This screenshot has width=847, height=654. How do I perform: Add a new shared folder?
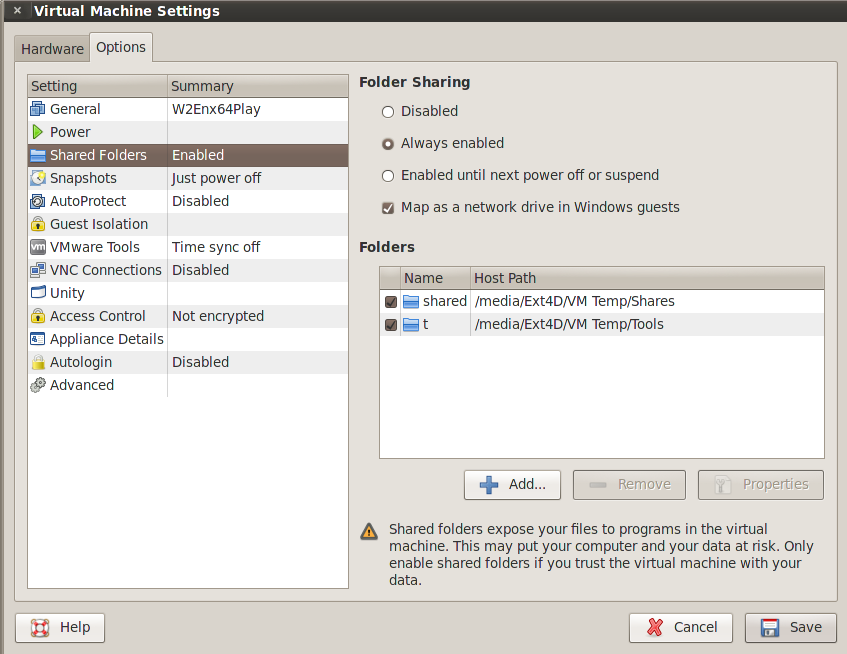(x=512, y=484)
